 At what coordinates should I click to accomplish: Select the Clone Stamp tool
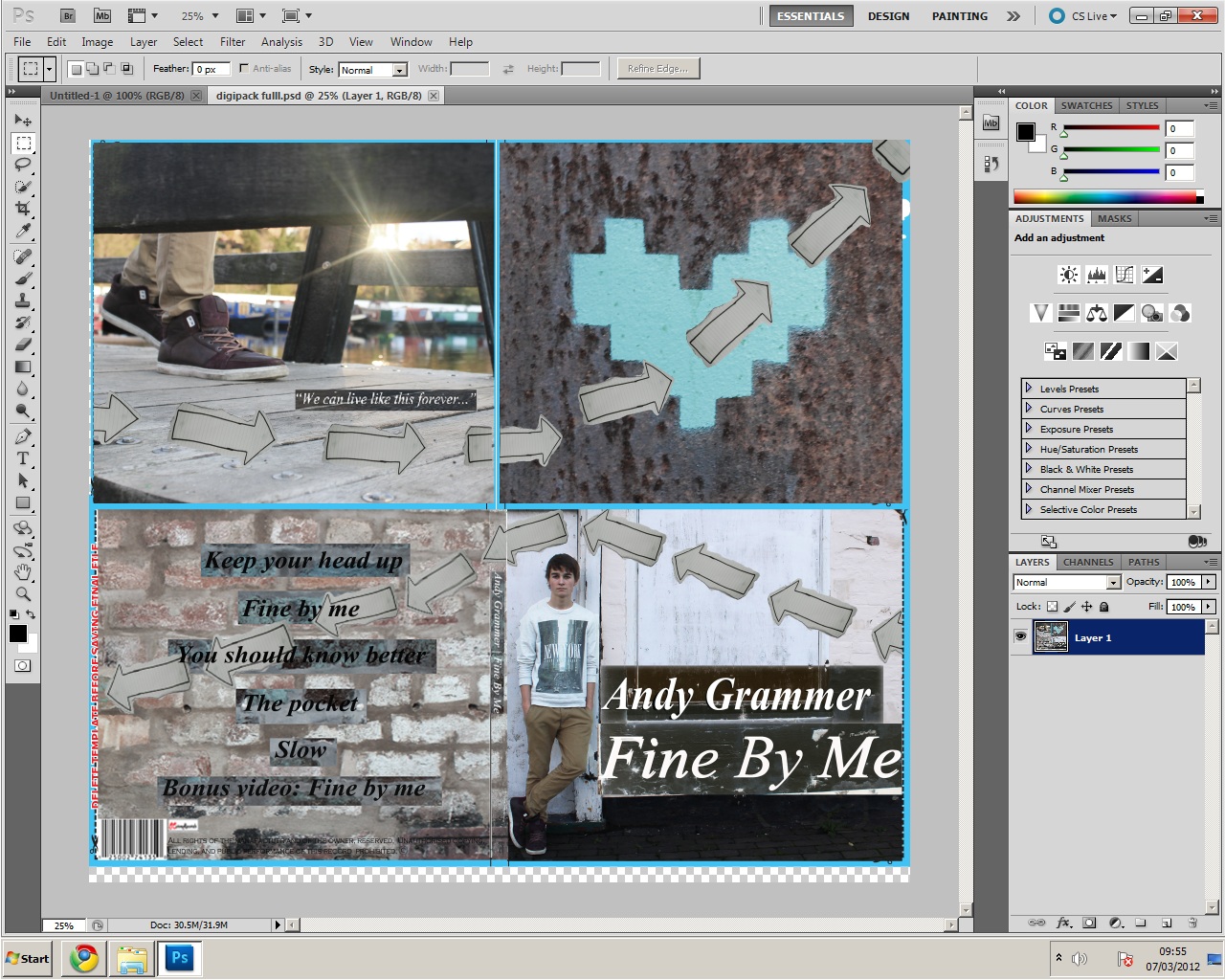[23, 301]
